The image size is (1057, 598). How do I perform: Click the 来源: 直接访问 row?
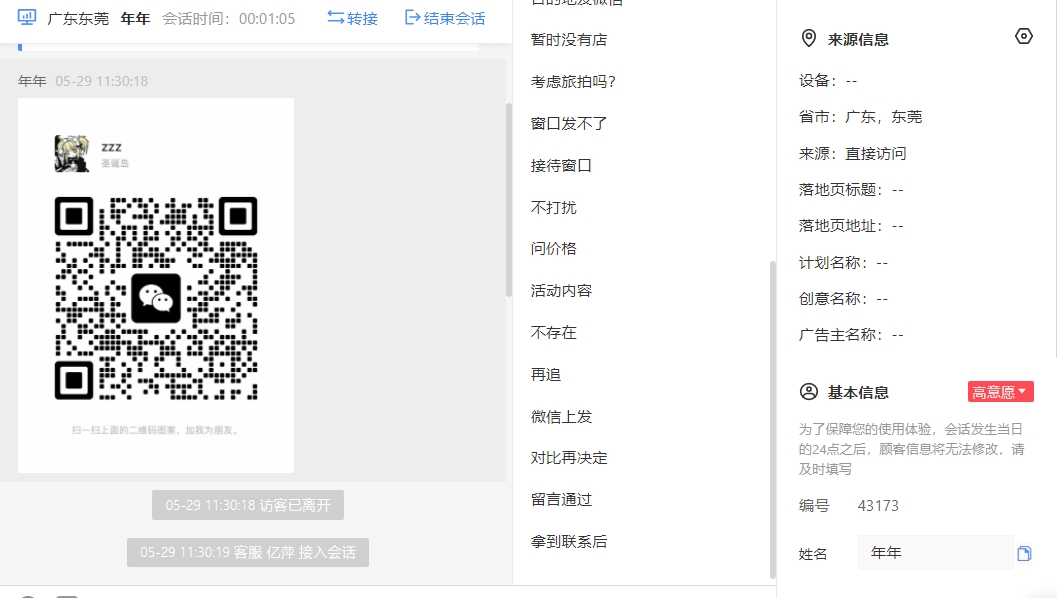853,154
